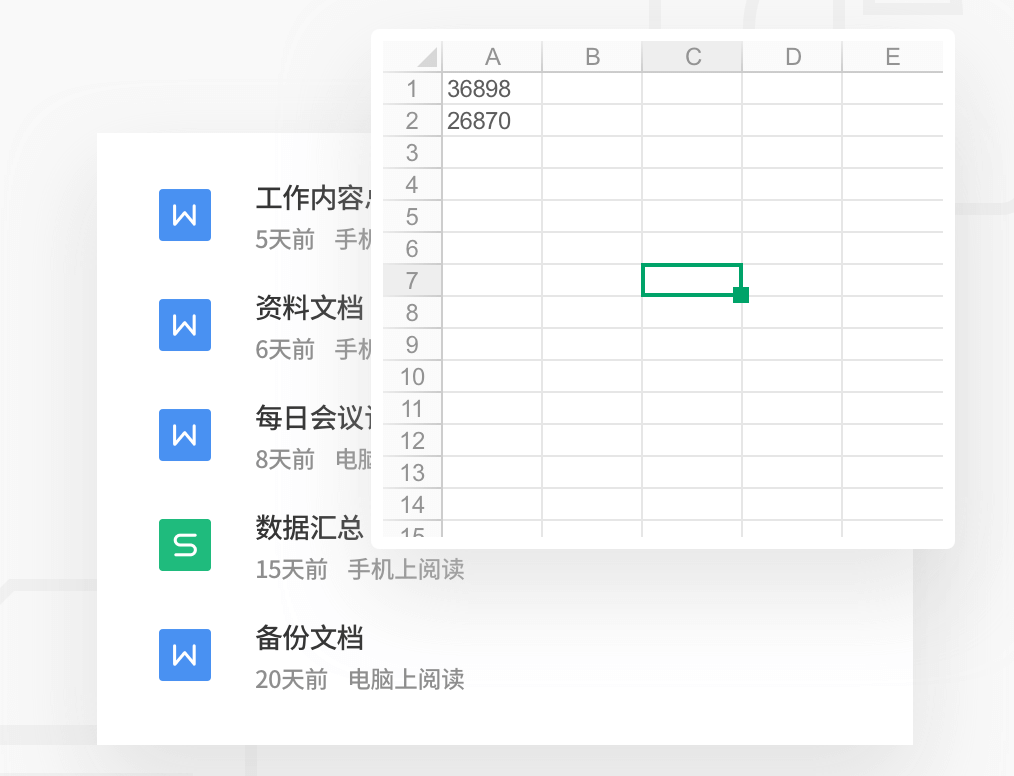Select row 13 header
Screen dimensions: 1014x776
tap(413, 473)
